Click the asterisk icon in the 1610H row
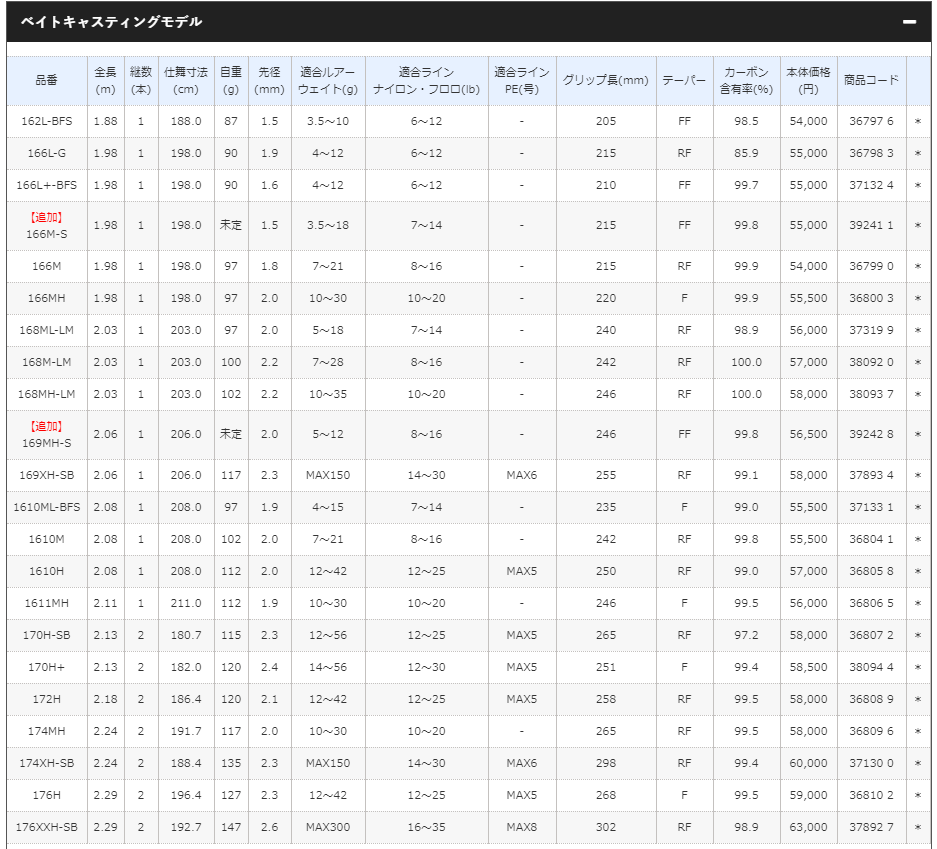The image size is (937, 849). 917,571
